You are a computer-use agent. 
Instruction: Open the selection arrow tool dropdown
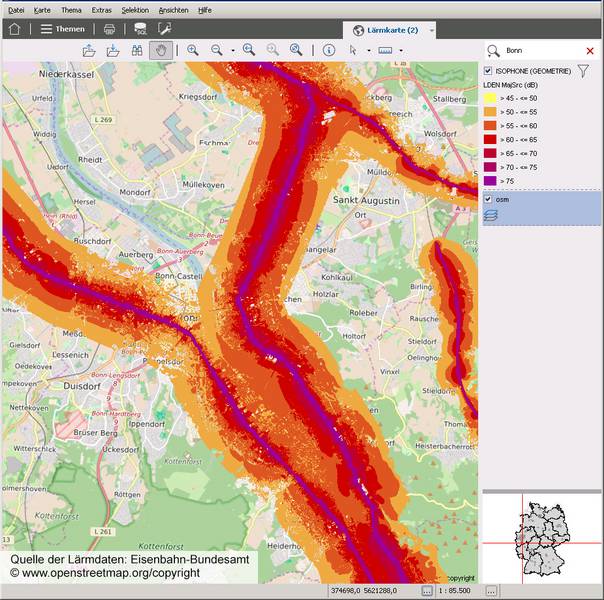(x=367, y=50)
